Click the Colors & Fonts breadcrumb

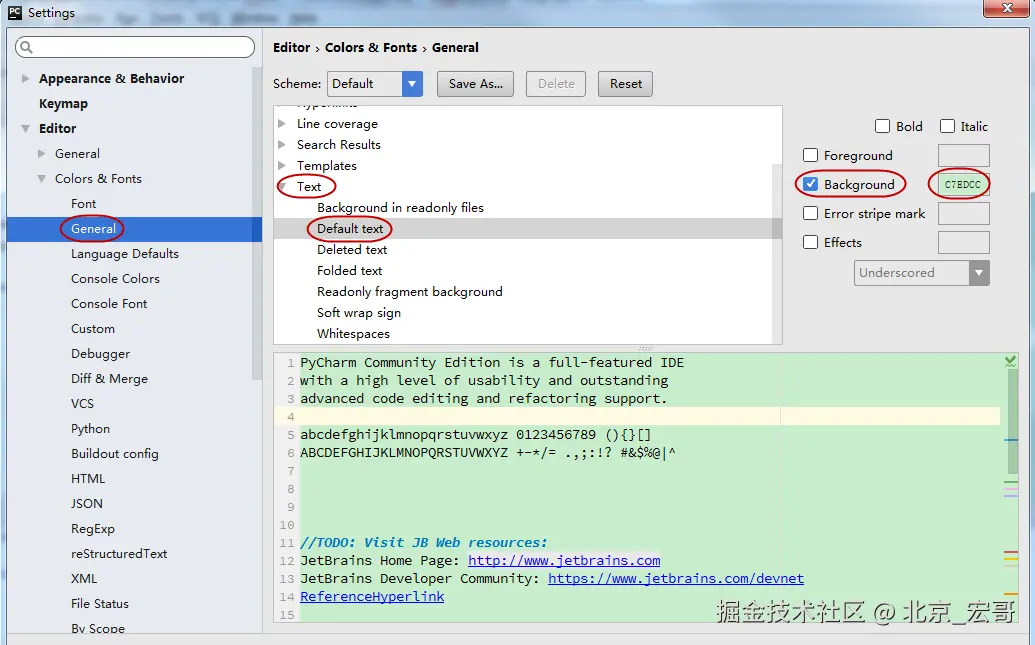[371, 48]
